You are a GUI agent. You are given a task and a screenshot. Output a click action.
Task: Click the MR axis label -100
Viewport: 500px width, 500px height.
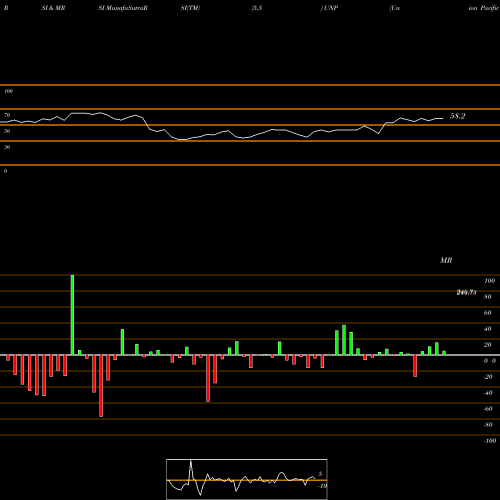(x=490, y=441)
